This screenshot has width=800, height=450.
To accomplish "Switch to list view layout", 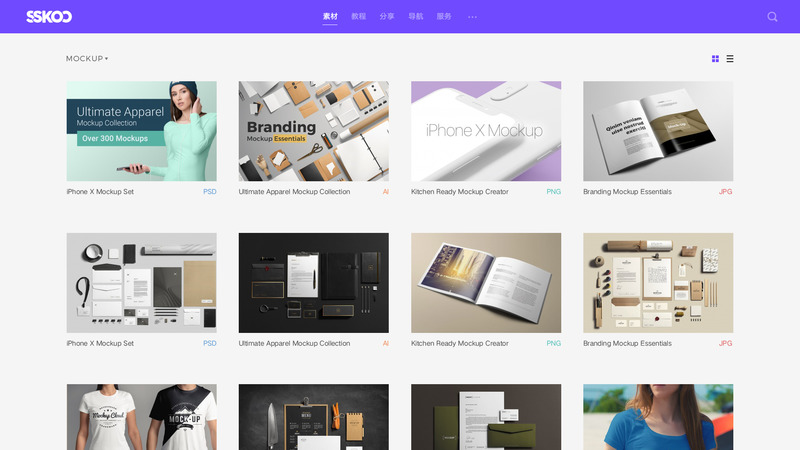I will (x=730, y=59).
